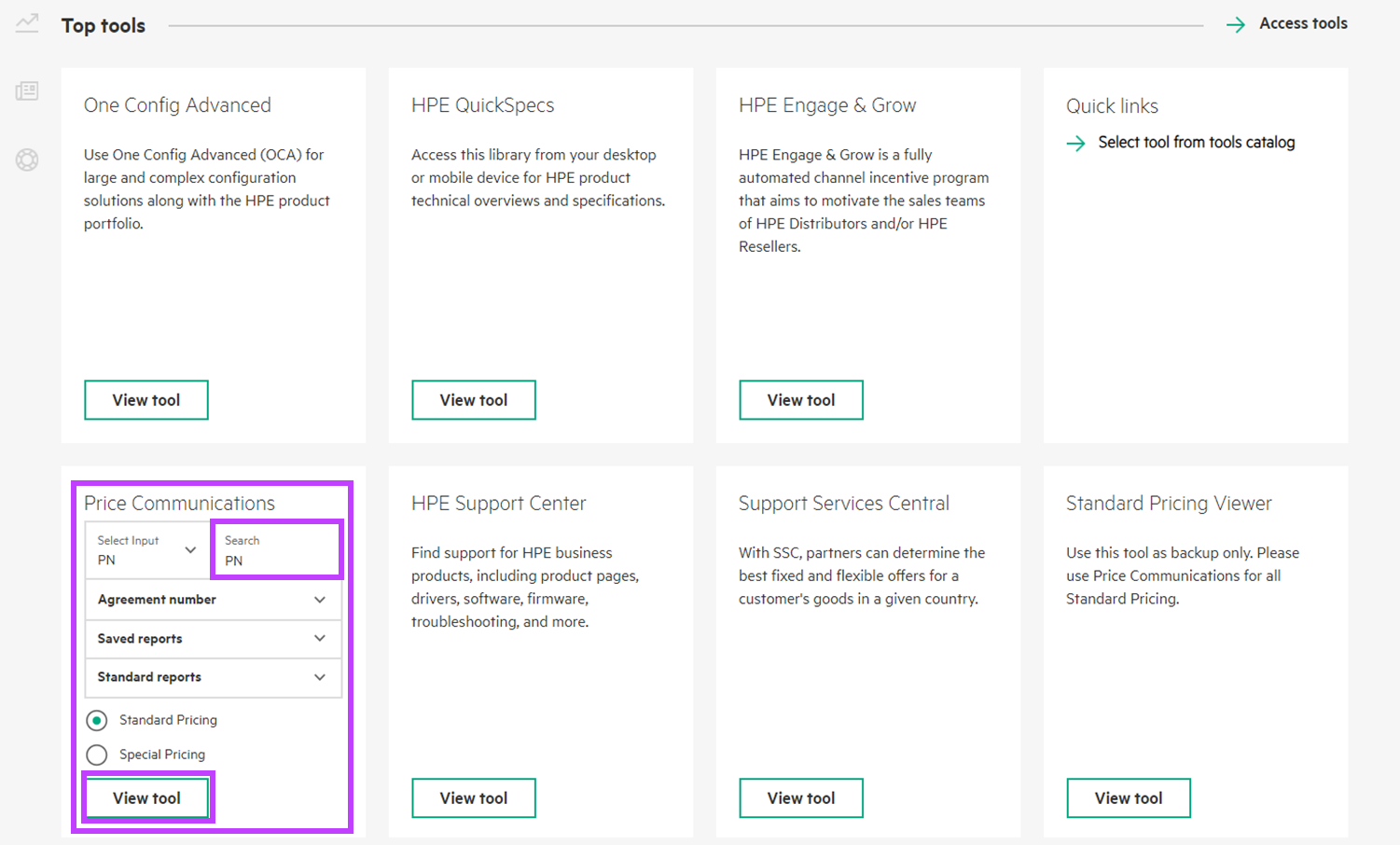Image resolution: width=1400 pixels, height=845 pixels.
Task: Open the news sidebar icon
Action: pyautogui.click(x=27, y=90)
